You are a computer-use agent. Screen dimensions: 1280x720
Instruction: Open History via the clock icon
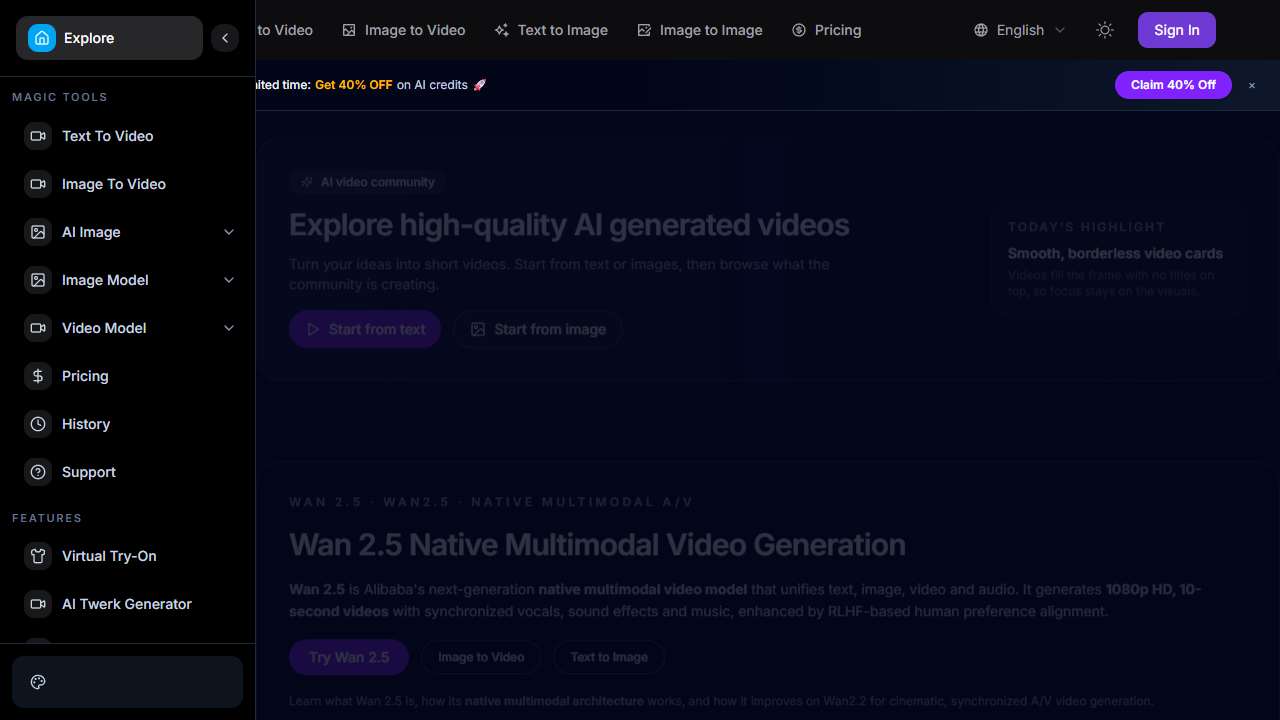[38, 424]
